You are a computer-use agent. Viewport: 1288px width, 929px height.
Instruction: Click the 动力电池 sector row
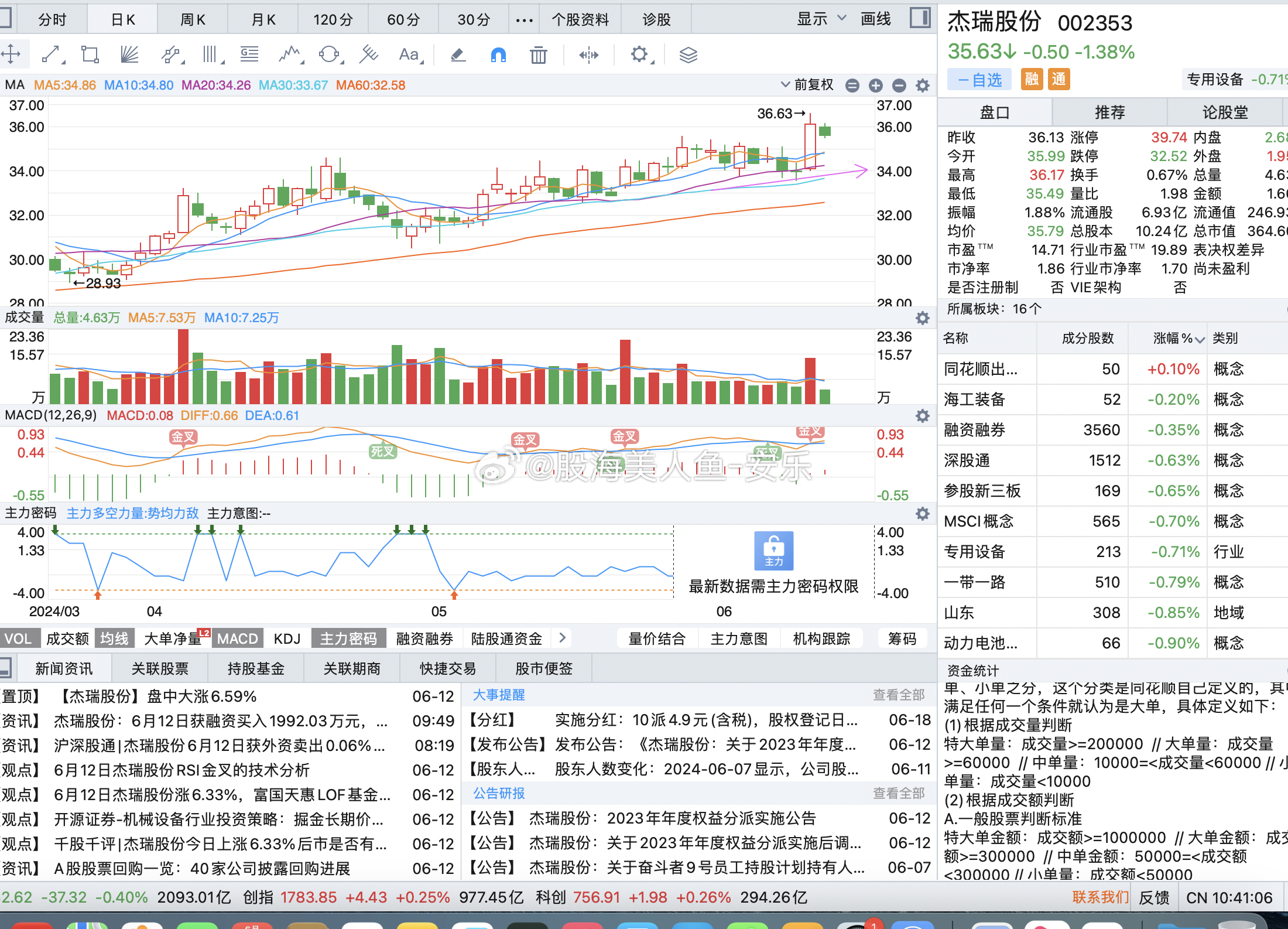pos(1112,643)
